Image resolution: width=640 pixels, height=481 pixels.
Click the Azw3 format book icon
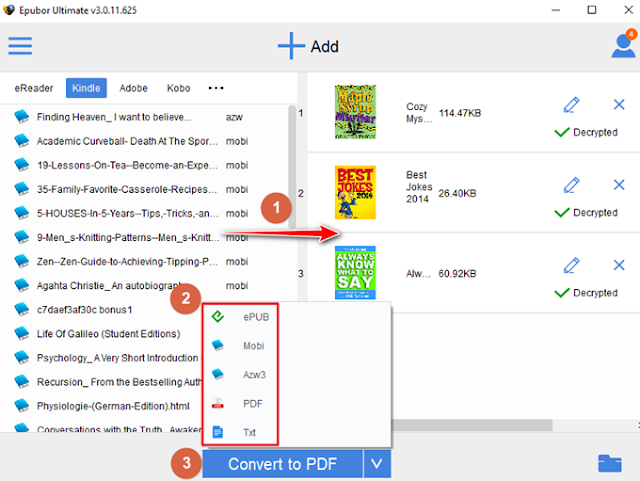point(218,374)
